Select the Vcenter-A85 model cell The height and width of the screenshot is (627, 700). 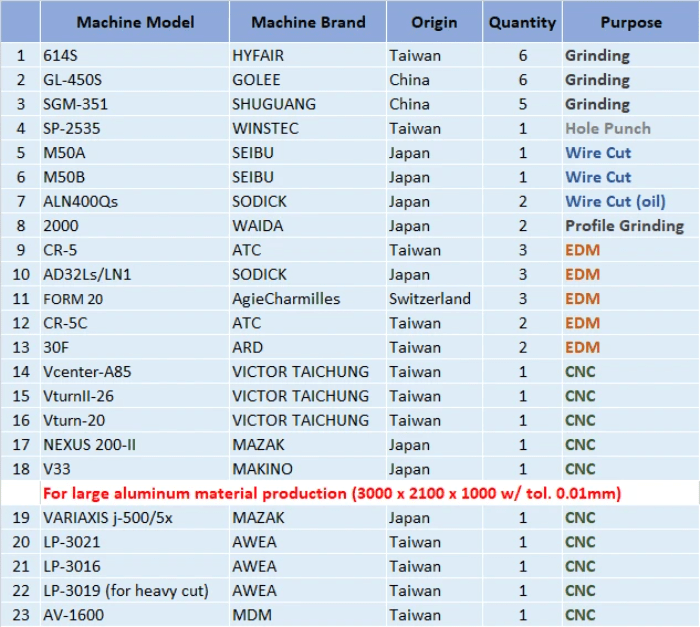point(135,372)
